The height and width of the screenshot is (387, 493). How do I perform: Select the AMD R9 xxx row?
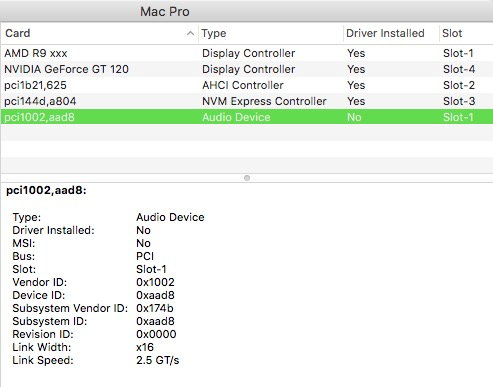247,53
